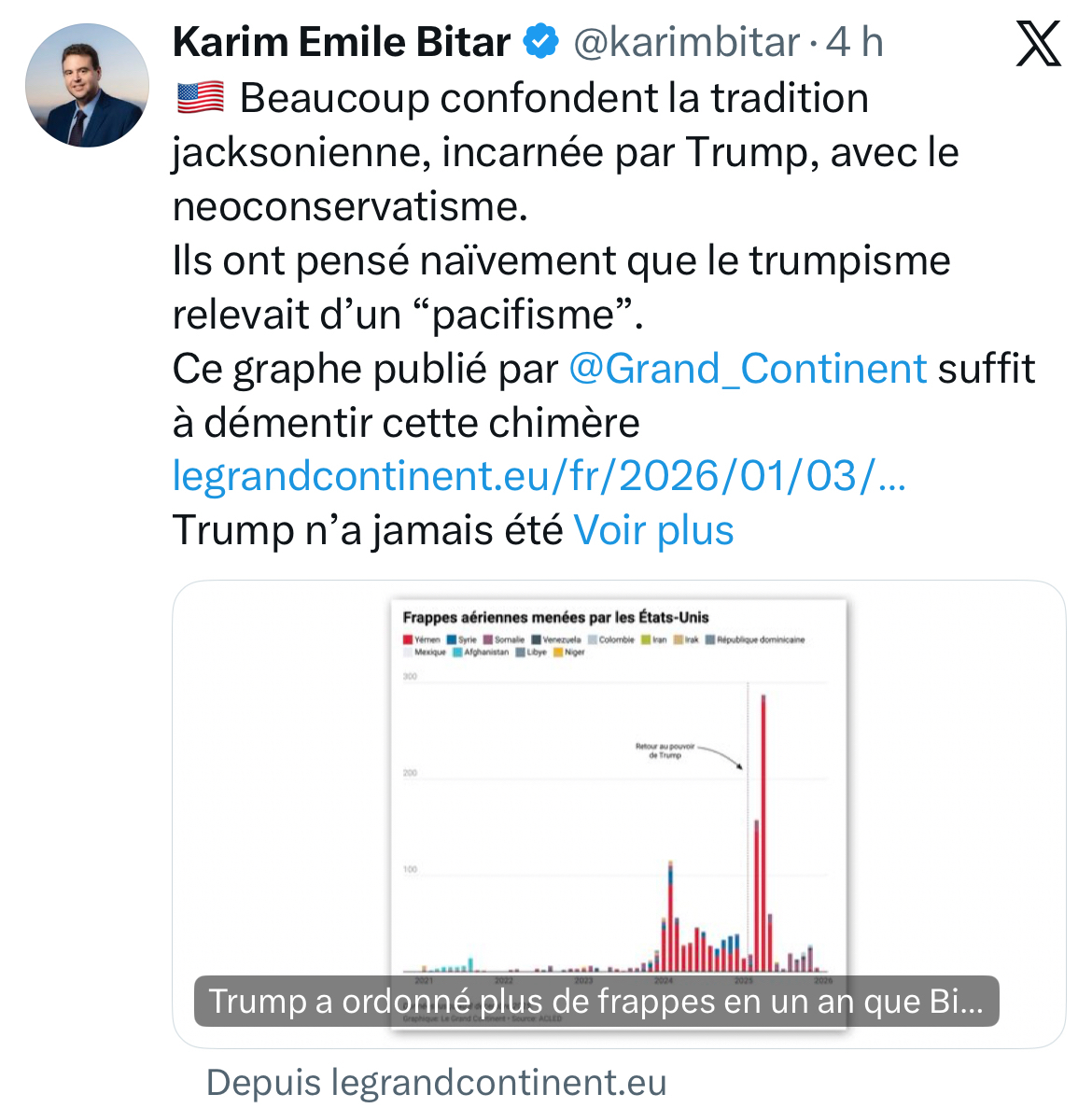Click the Karim Emile Bitar display name
Image resolution: width=1092 pixels, height=1108 pixels.
tap(342, 42)
